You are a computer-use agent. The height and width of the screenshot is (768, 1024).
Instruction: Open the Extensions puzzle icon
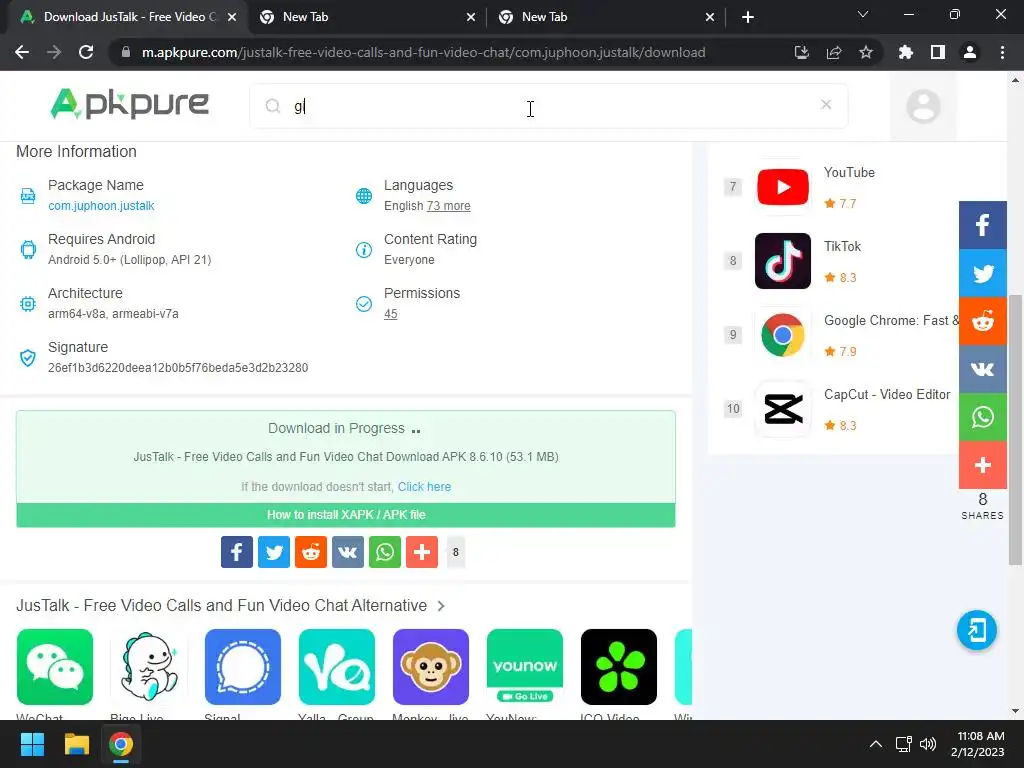pos(906,52)
